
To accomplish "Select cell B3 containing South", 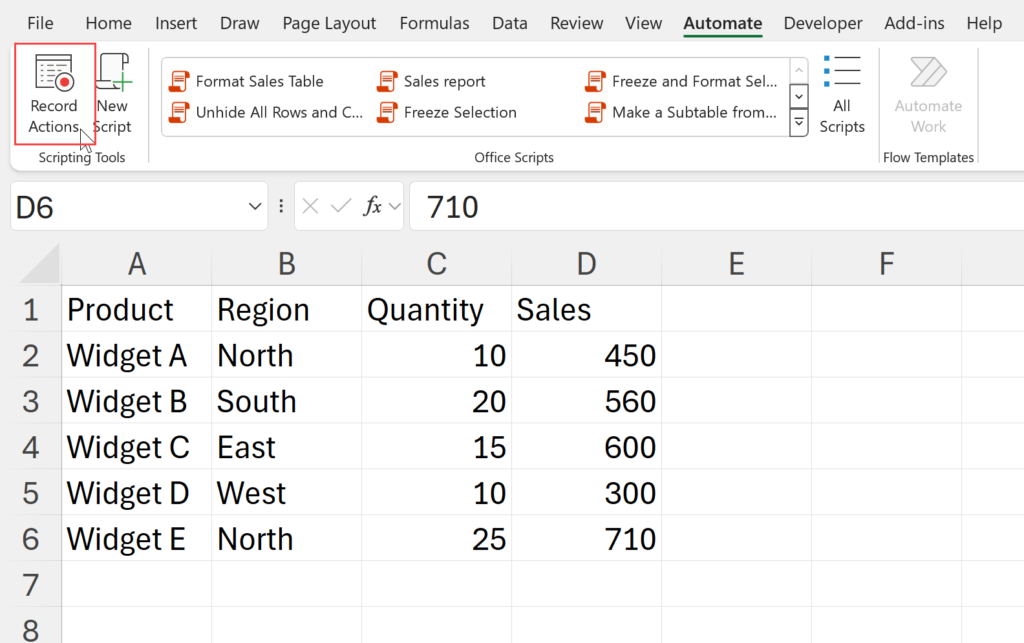I will (x=286, y=402).
